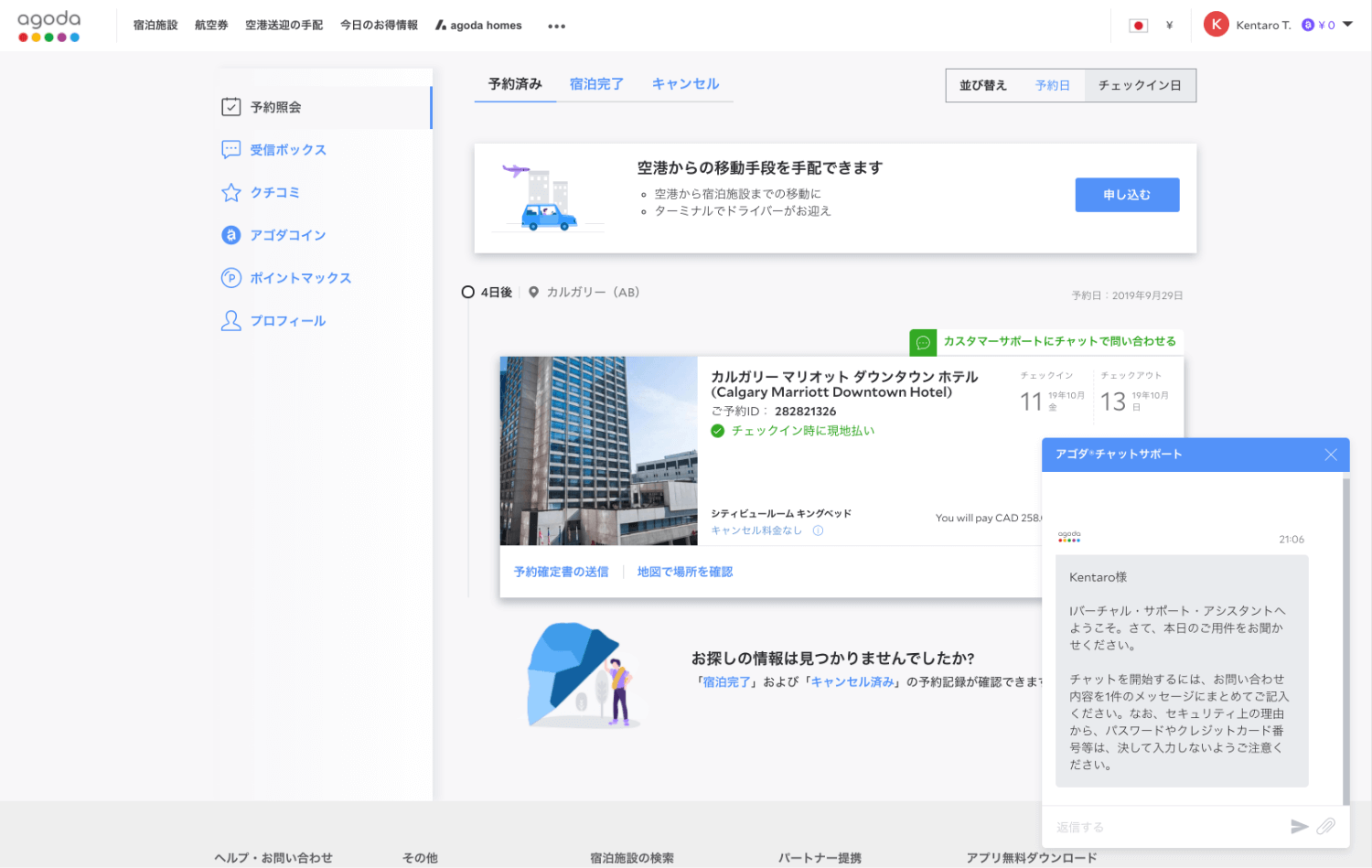This screenshot has width=1372, height=868.
Task: Click the airport transfer car illustration
Action: [x=547, y=198]
